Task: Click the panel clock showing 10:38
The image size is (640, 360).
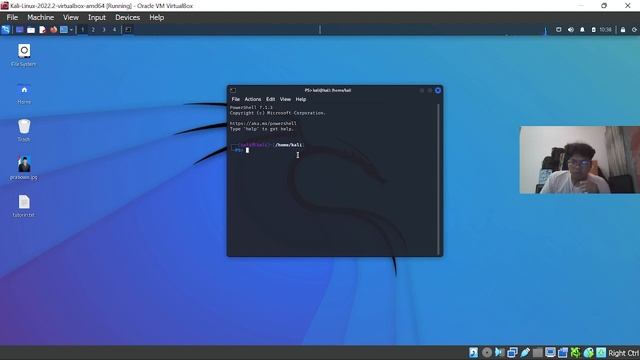Action: [x=605, y=30]
